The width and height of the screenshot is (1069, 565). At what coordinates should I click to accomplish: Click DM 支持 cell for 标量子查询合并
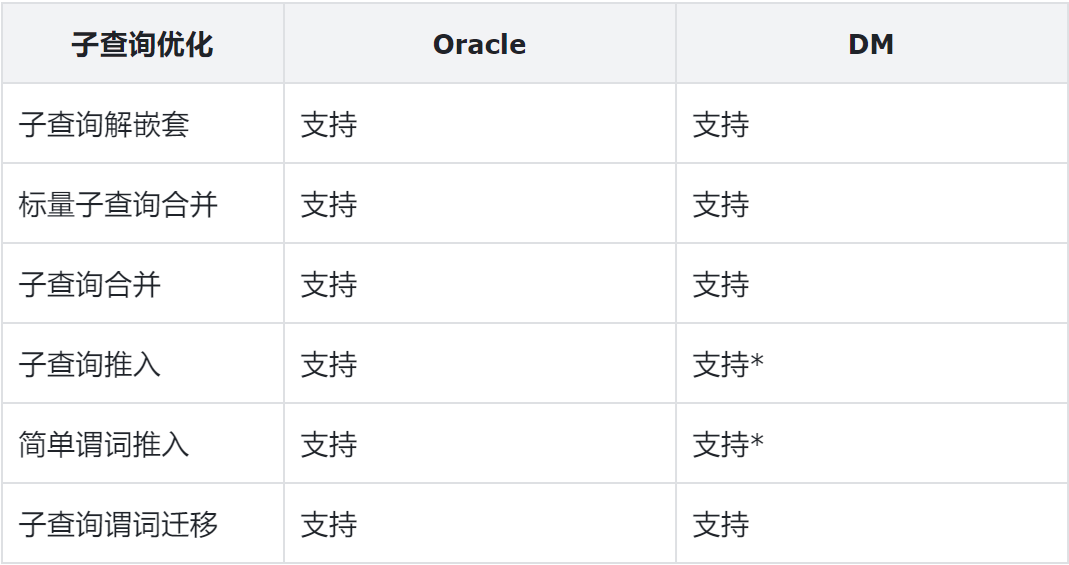pyautogui.click(x=721, y=205)
